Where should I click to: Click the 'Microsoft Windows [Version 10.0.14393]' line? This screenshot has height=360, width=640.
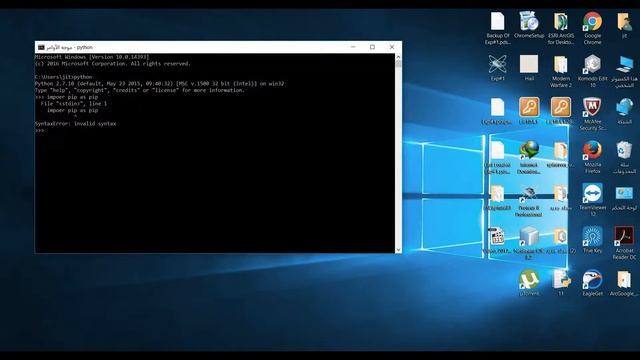(92, 57)
